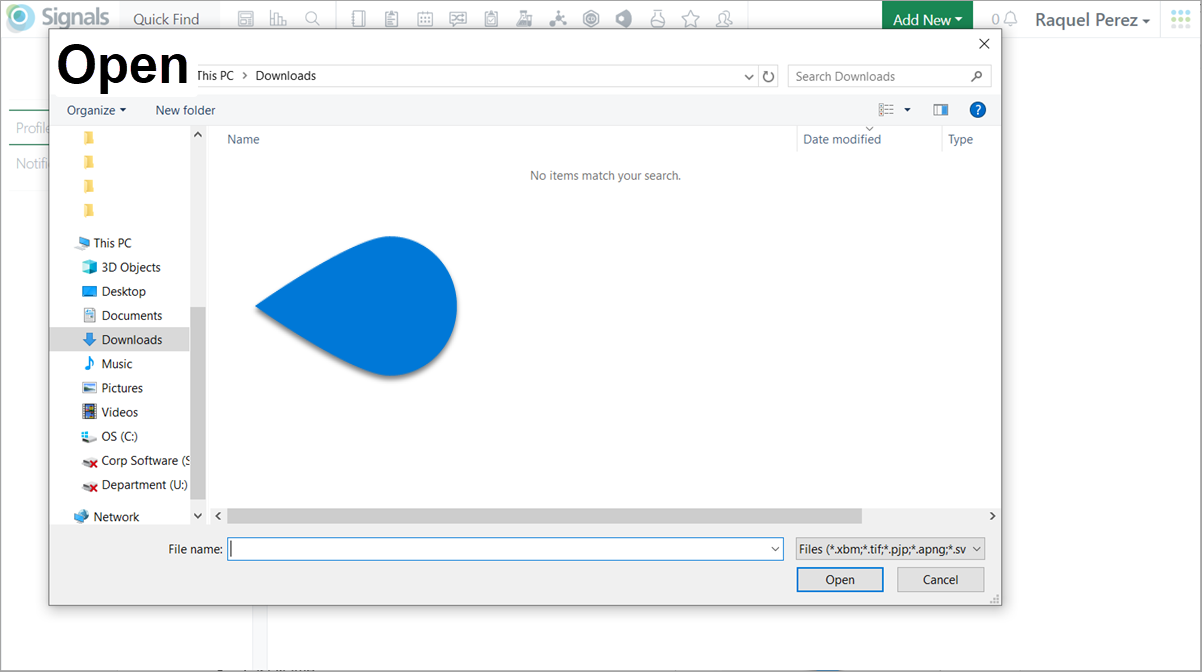Click the navigation pane scroll-down arrow
This screenshot has height=672, width=1202.
197,516
